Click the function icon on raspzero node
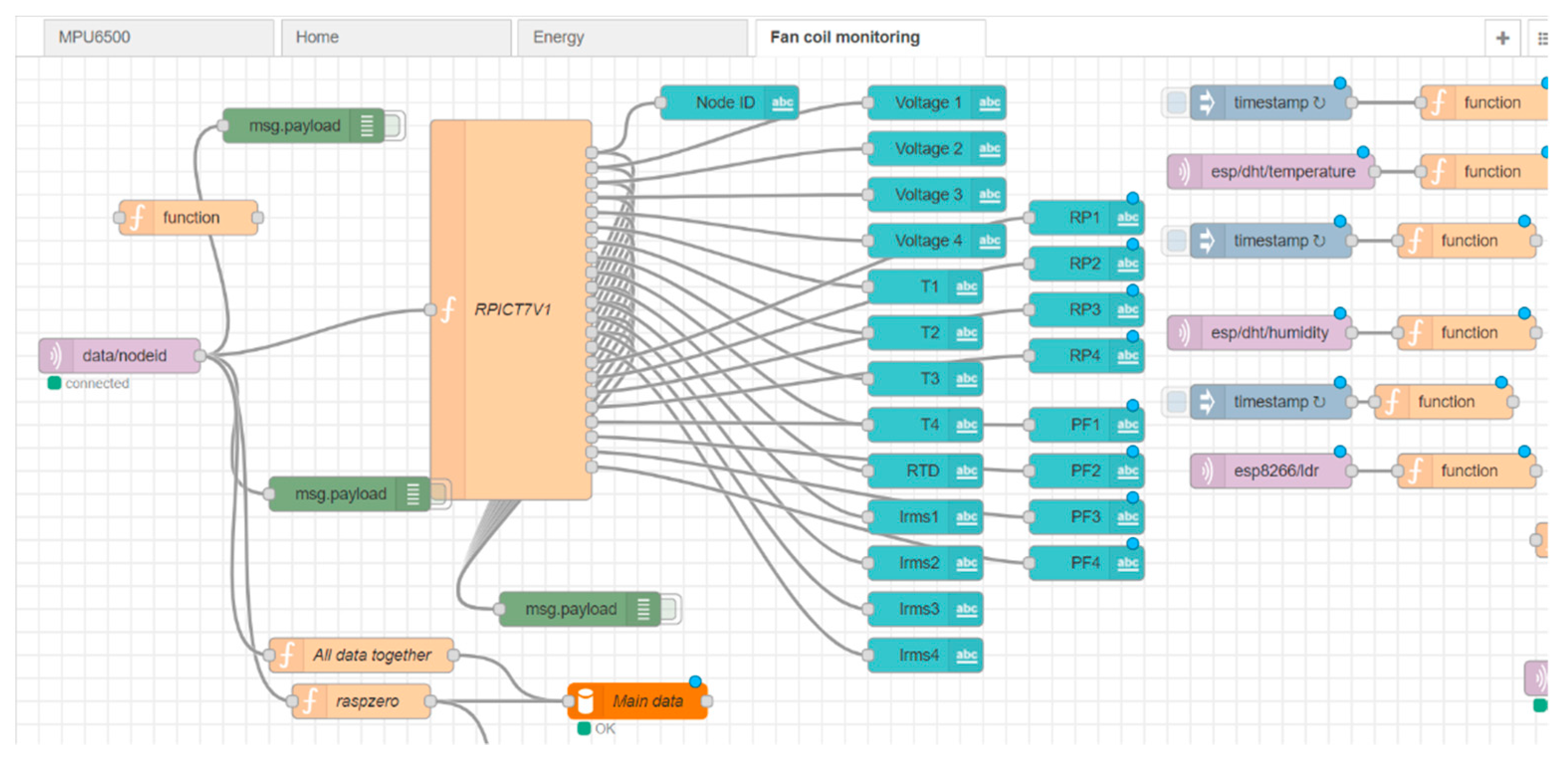This screenshot has height=765, width=1568. (310, 701)
